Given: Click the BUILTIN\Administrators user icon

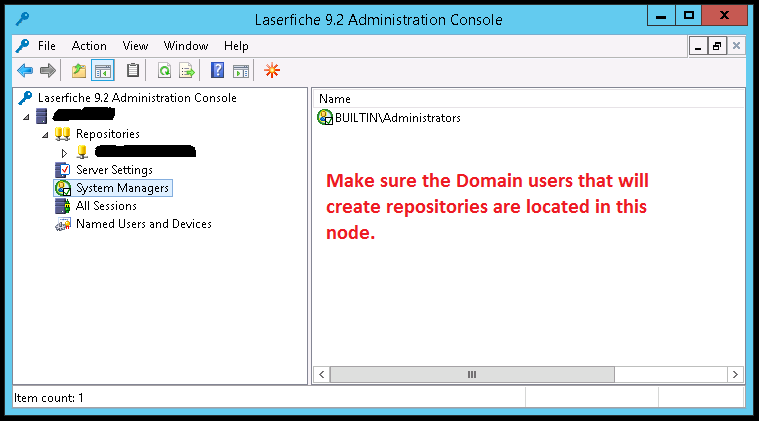Looking at the screenshot, I should coord(325,117).
